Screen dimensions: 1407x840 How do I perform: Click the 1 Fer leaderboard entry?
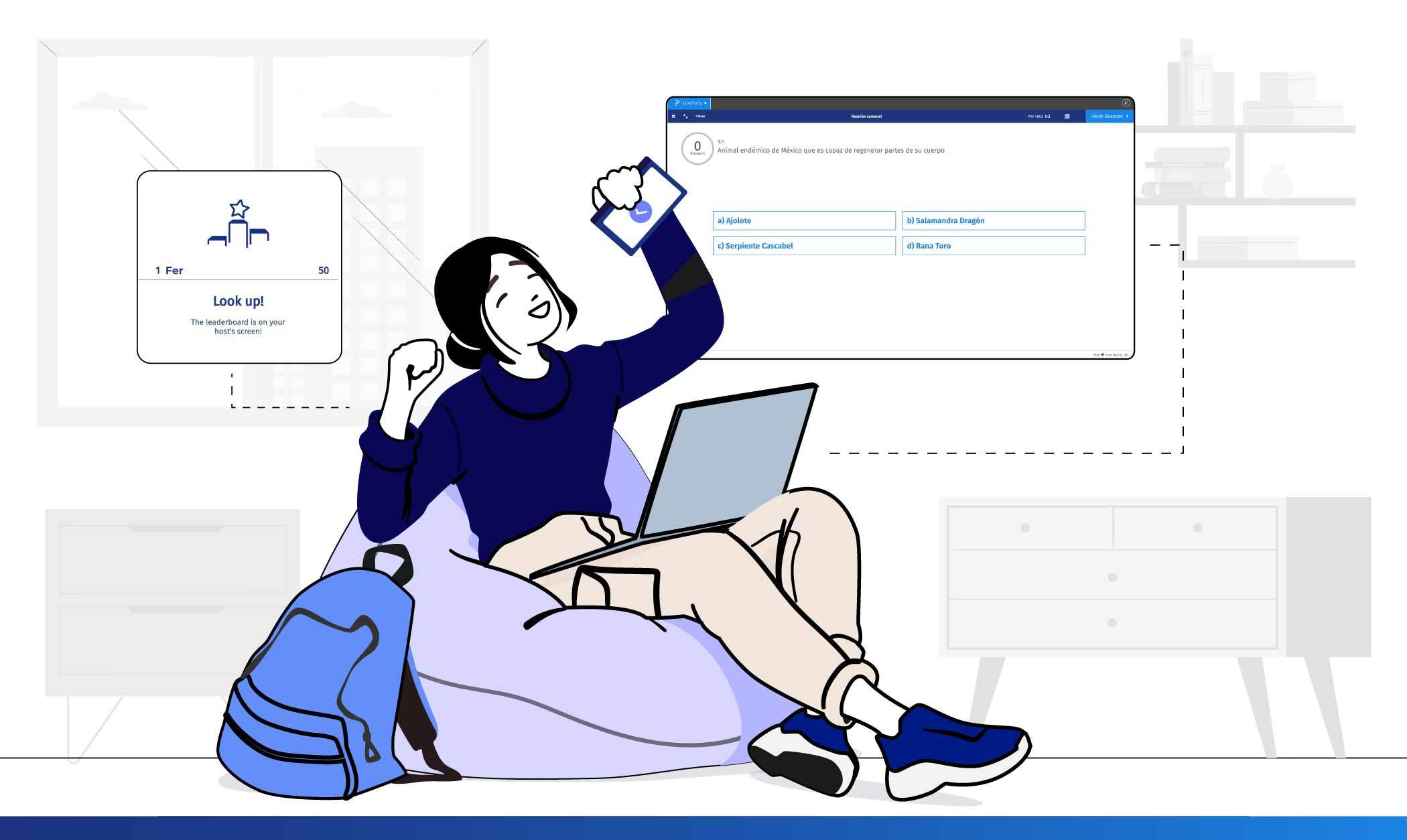click(237, 270)
